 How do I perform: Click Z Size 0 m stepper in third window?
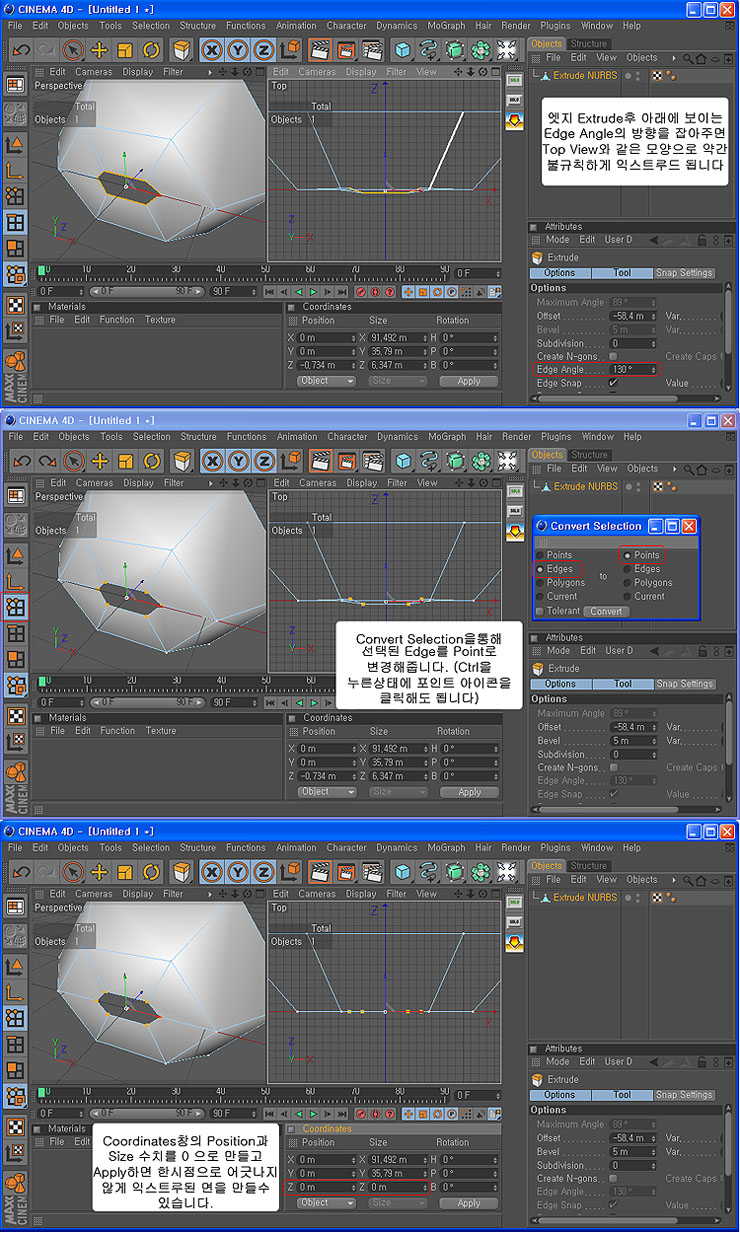coord(426,1187)
